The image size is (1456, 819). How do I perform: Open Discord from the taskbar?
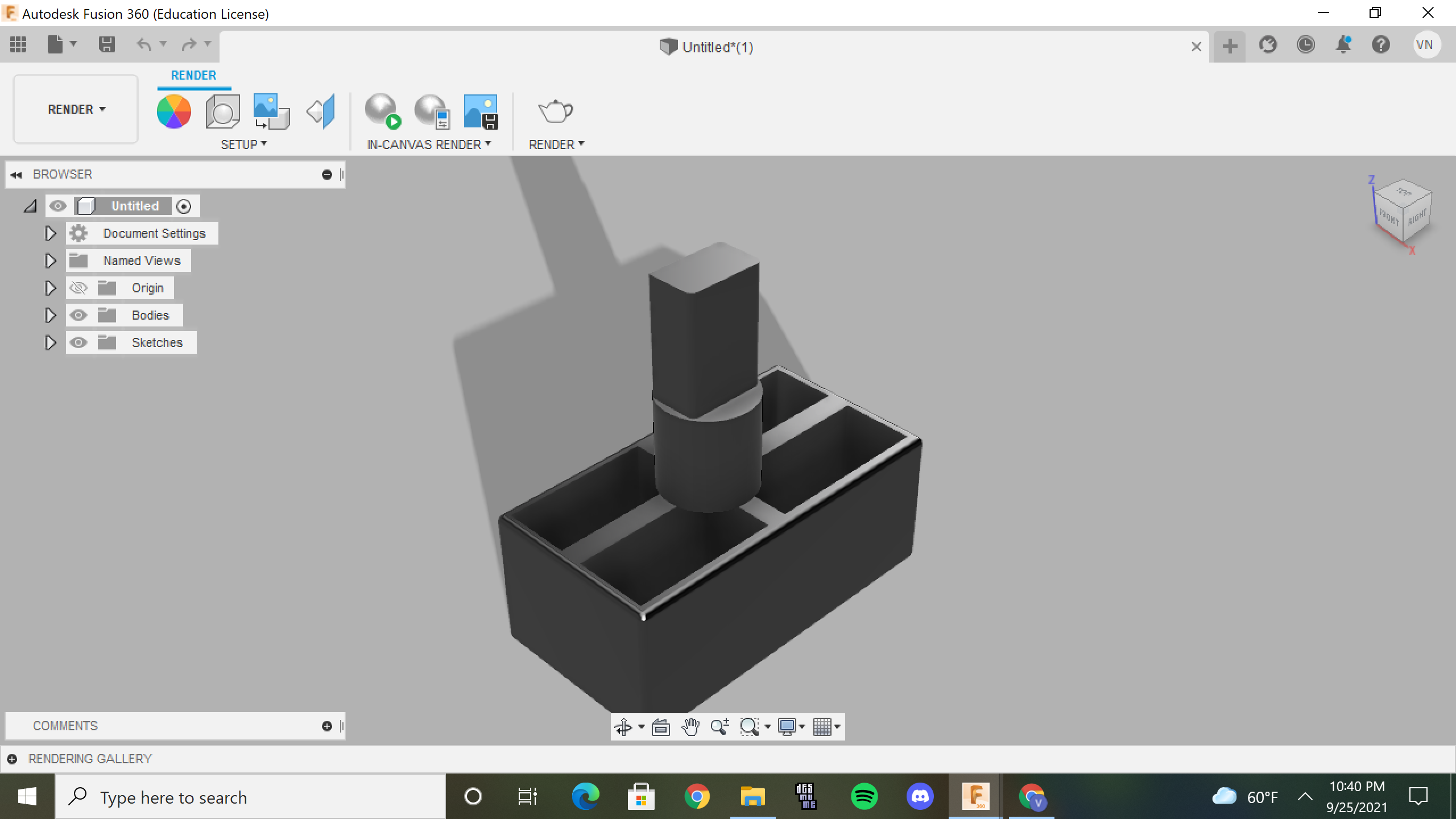(920, 797)
